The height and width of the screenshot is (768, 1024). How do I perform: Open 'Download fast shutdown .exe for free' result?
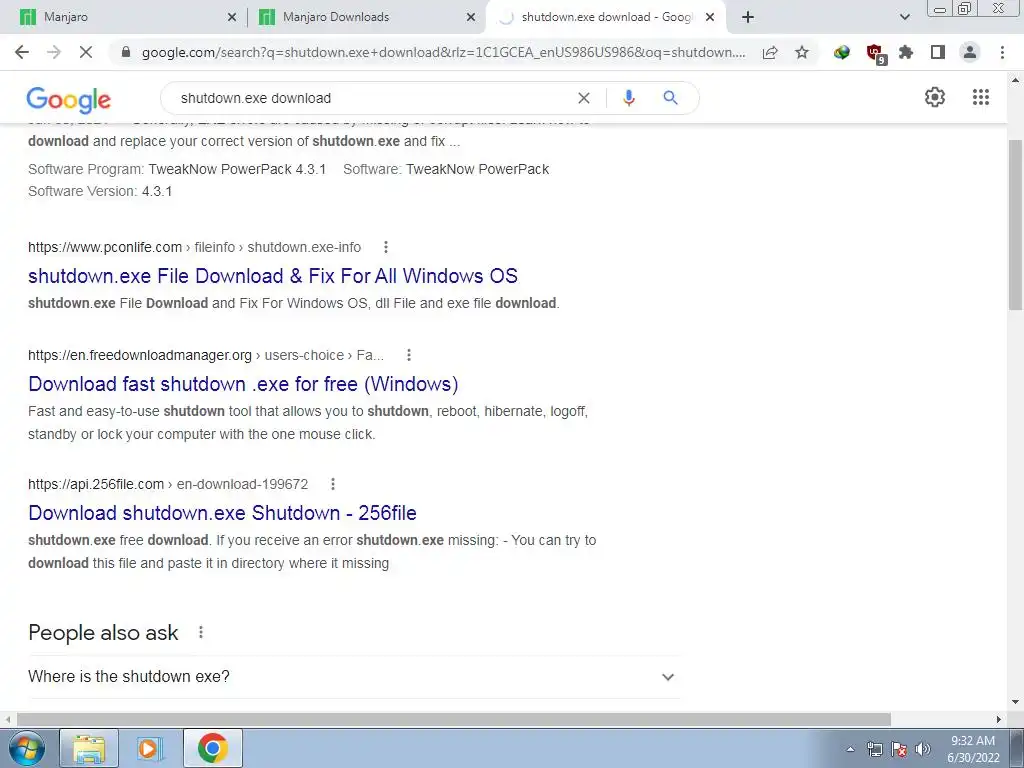tap(243, 384)
